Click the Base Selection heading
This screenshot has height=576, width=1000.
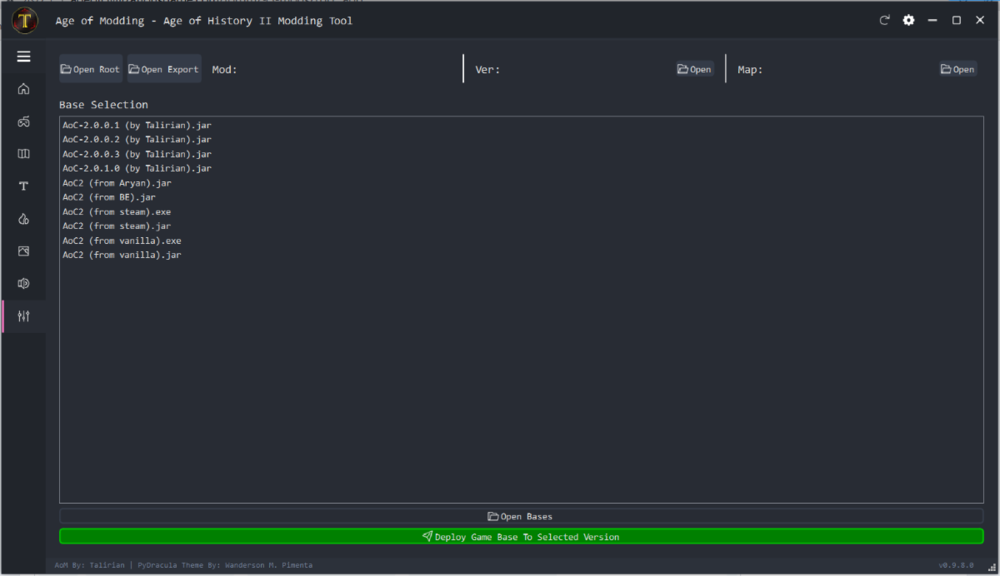103,105
